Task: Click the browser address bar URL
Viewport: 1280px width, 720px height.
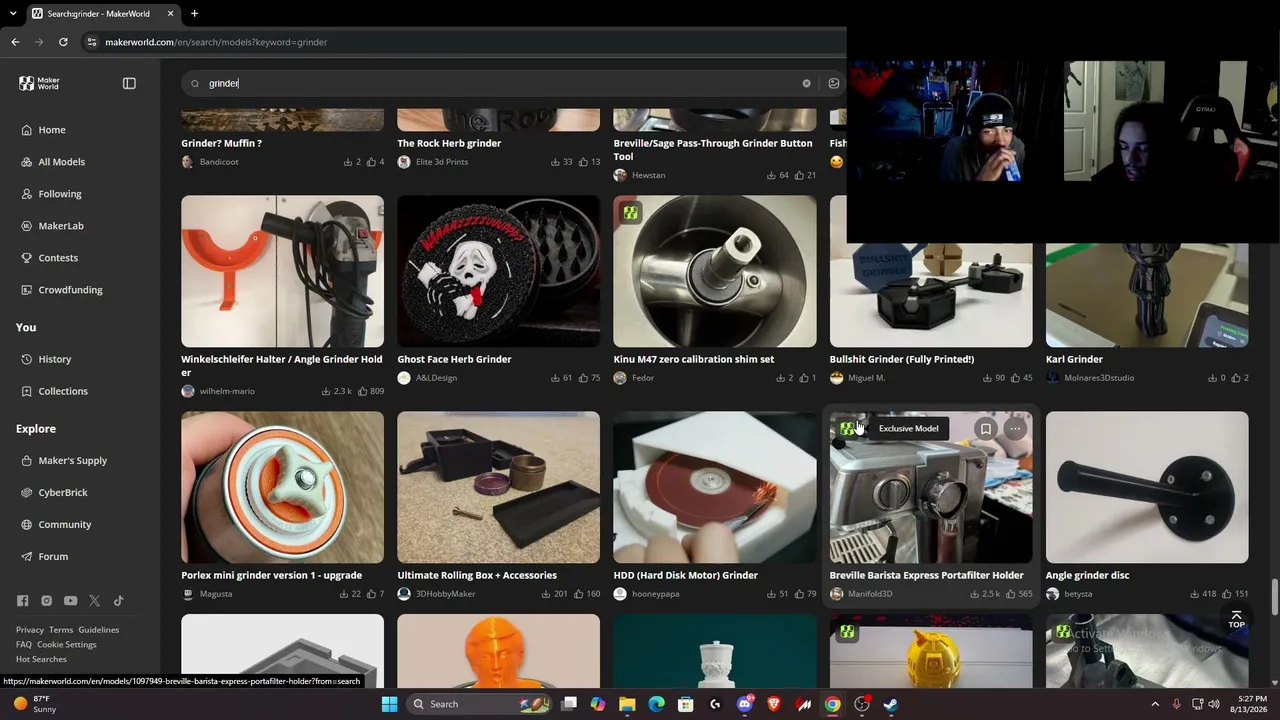Action: tap(216, 42)
